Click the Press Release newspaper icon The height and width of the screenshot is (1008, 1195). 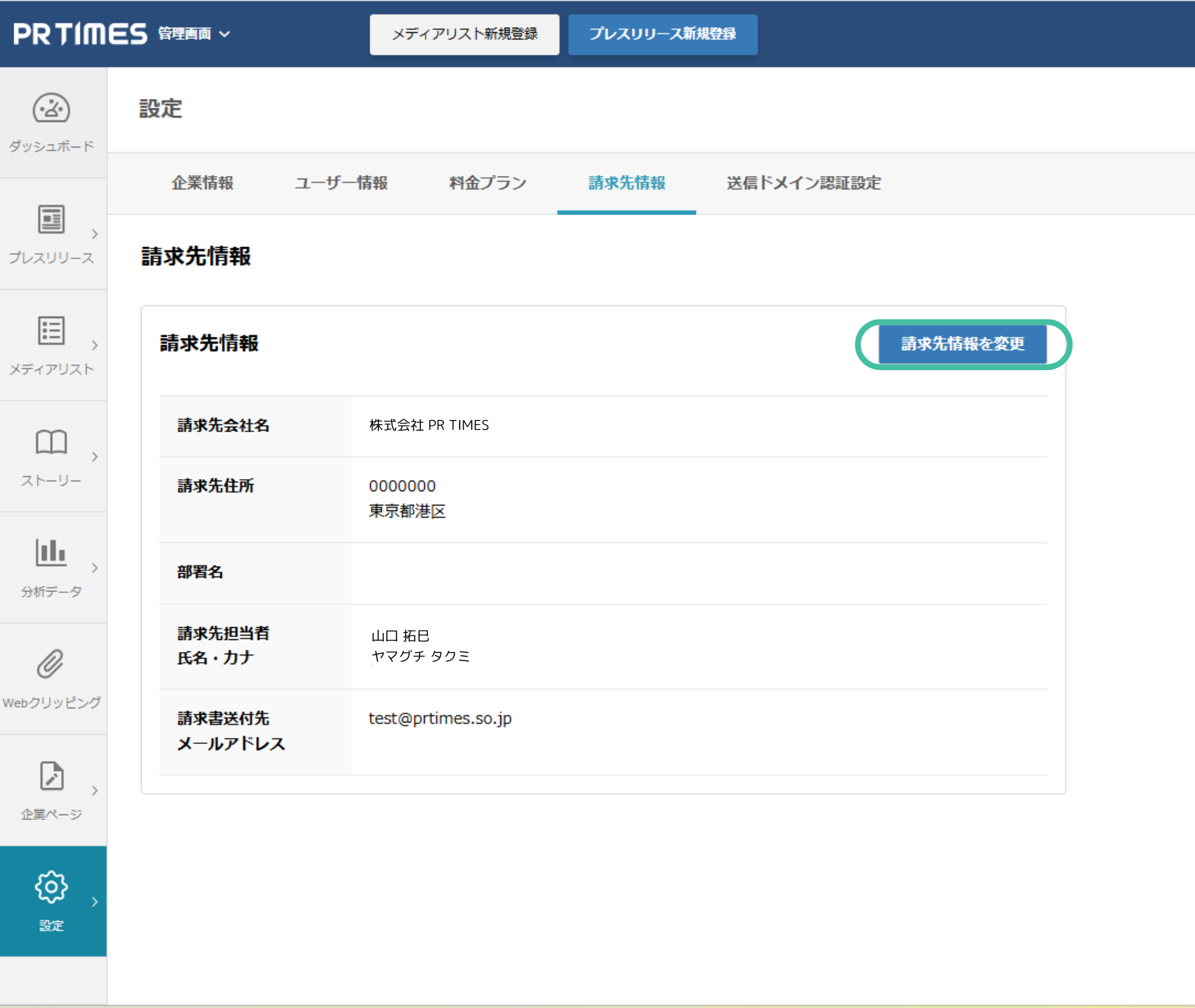pos(51,219)
